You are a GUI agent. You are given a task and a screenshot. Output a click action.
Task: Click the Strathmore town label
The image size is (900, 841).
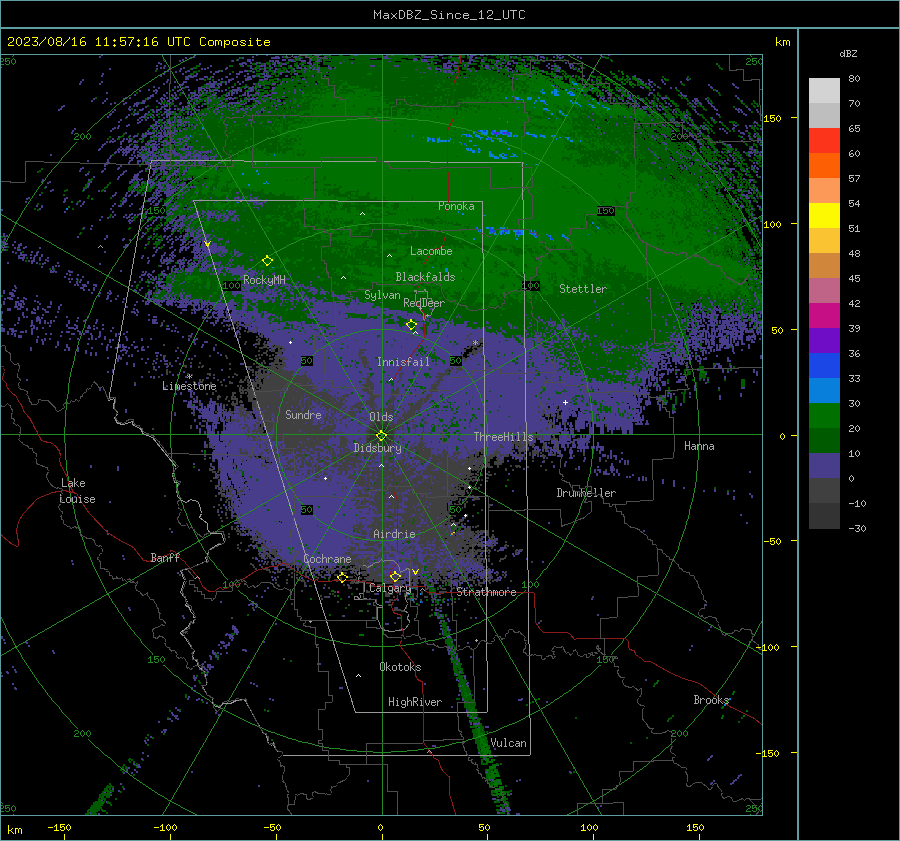pos(486,592)
